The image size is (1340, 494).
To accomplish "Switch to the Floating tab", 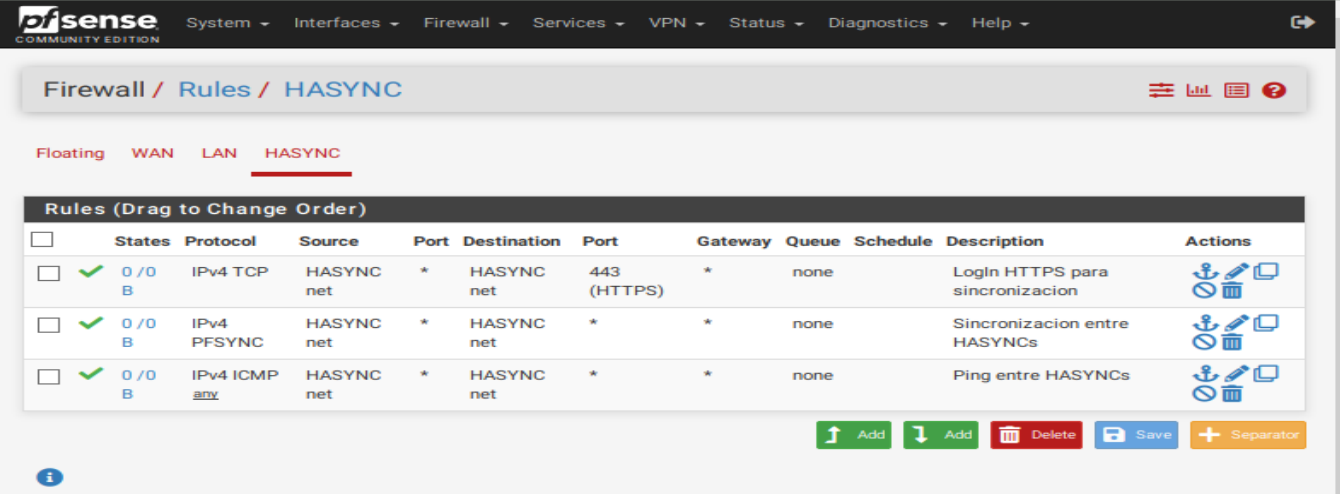I will click(x=70, y=153).
